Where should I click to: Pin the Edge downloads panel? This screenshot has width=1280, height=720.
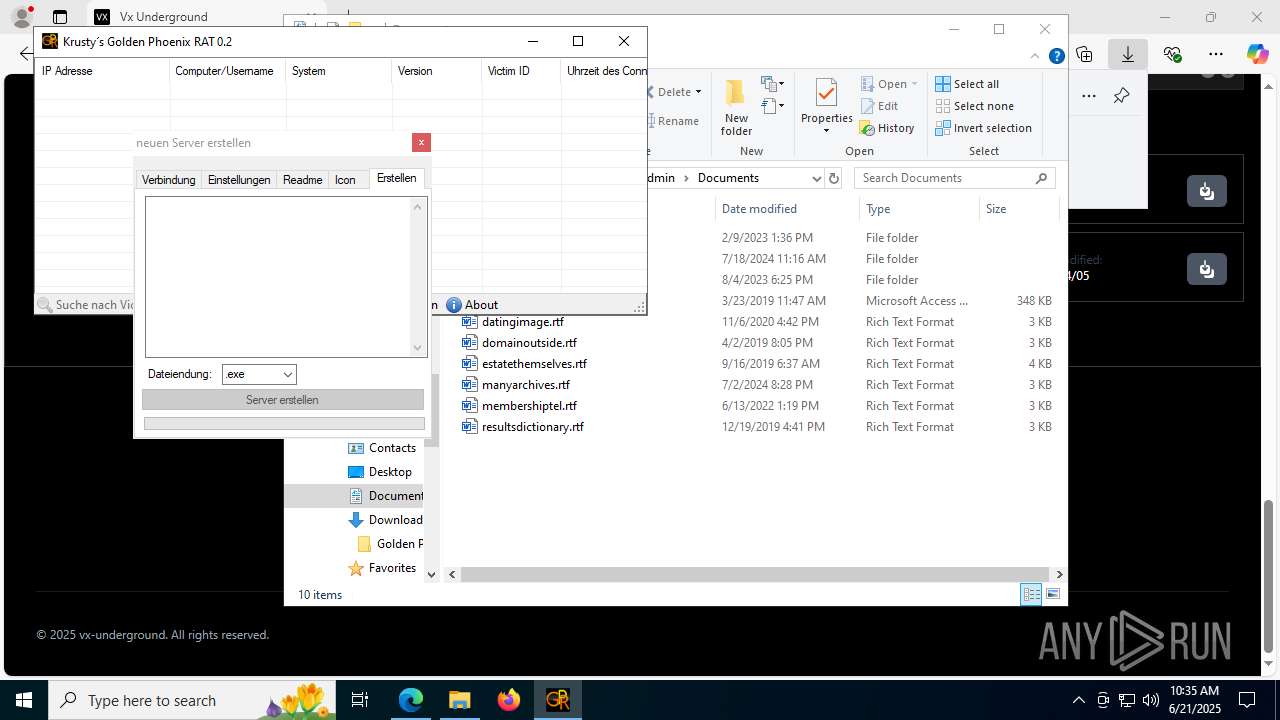(x=1121, y=96)
